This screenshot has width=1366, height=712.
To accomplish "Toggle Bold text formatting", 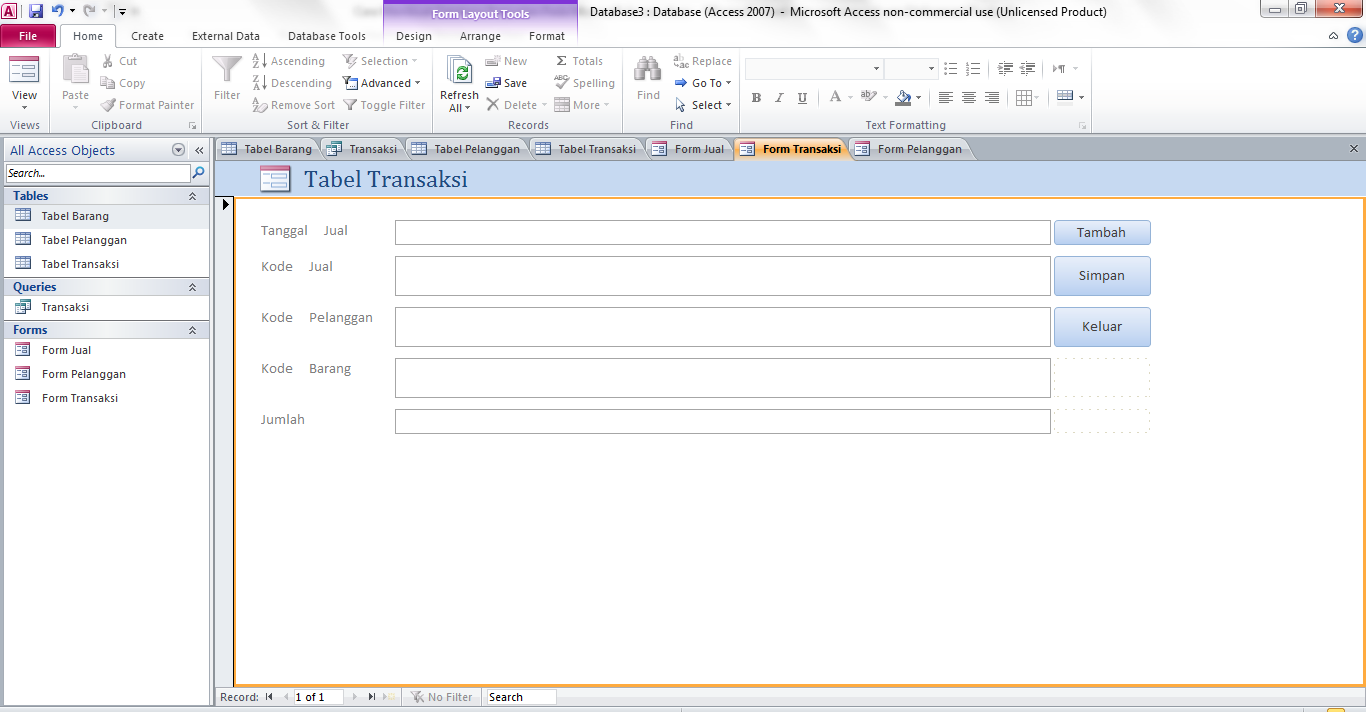I will point(756,98).
